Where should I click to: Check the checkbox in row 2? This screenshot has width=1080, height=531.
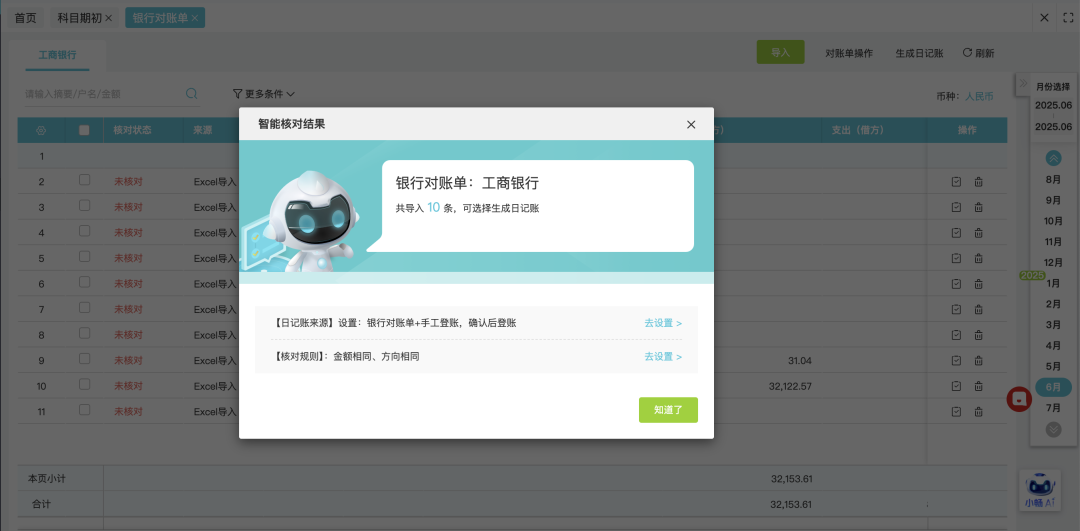84,180
